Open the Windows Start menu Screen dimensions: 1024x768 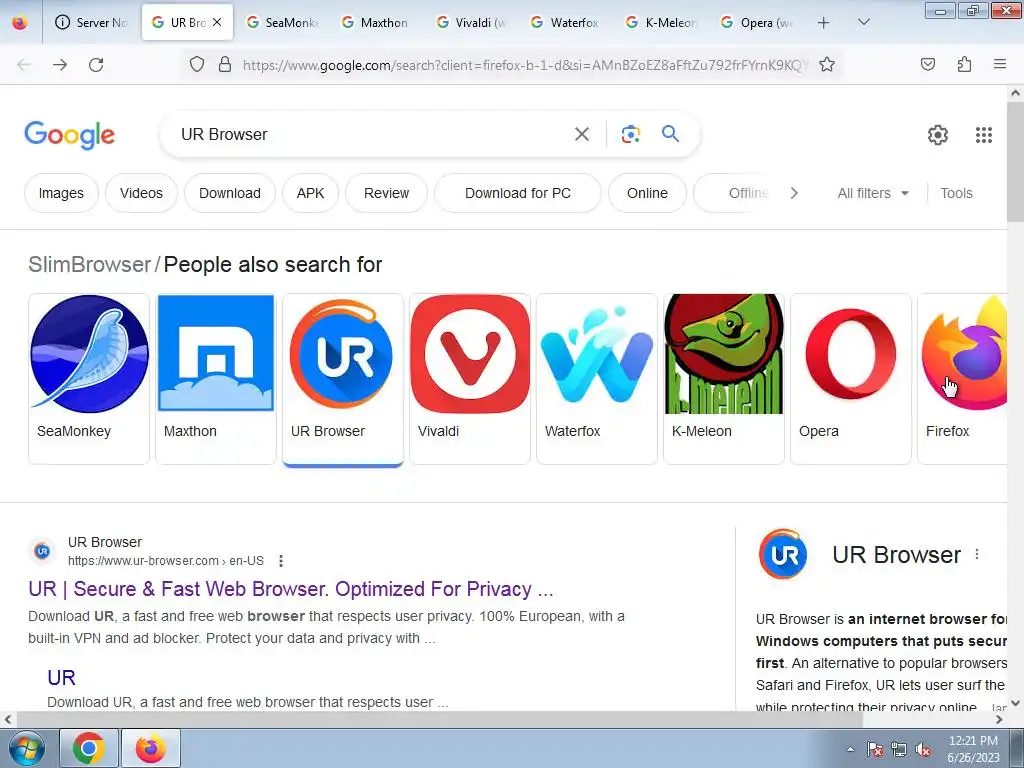tap(27, 748)
